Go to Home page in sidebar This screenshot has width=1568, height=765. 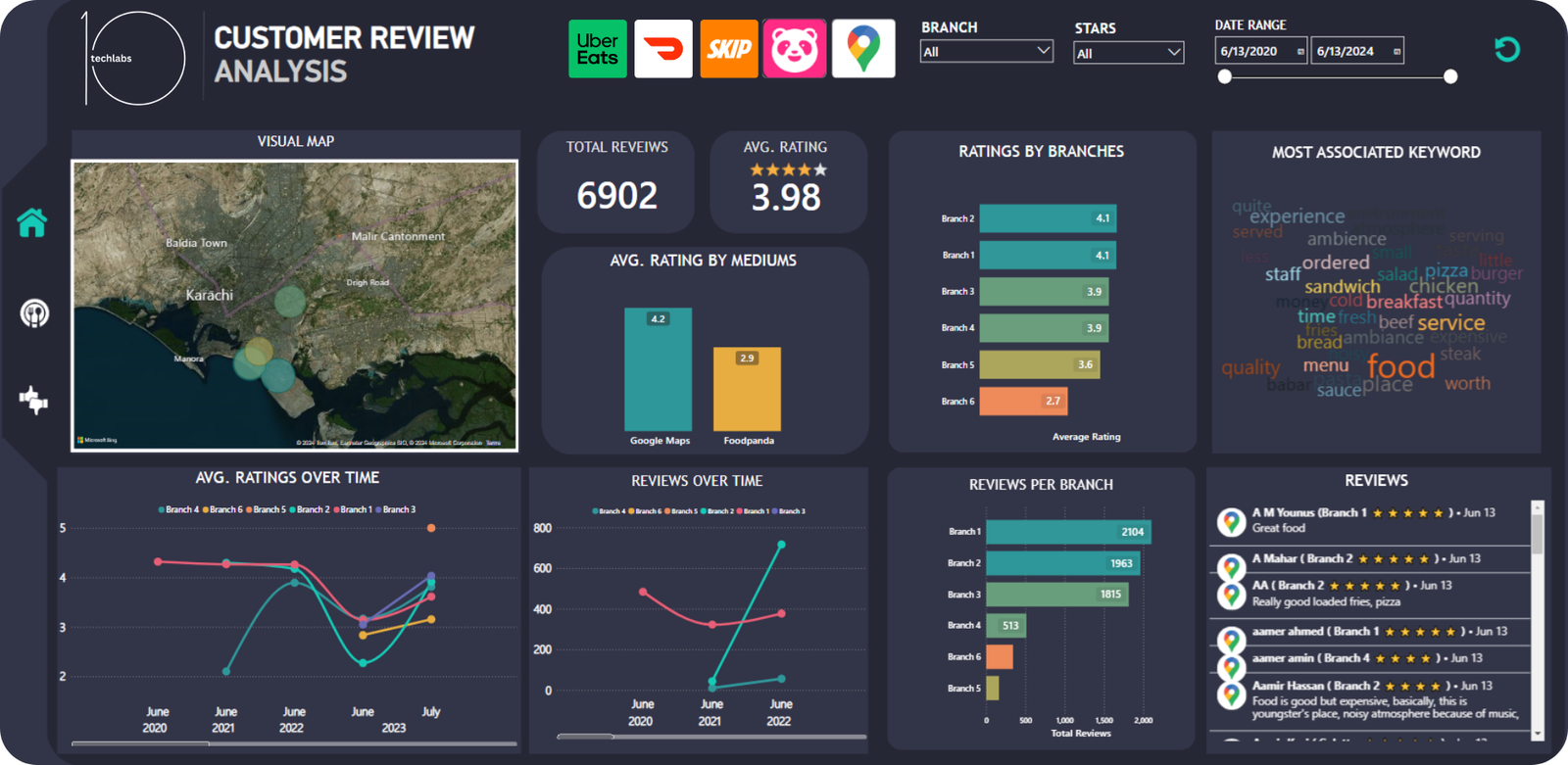click(32, 223)
